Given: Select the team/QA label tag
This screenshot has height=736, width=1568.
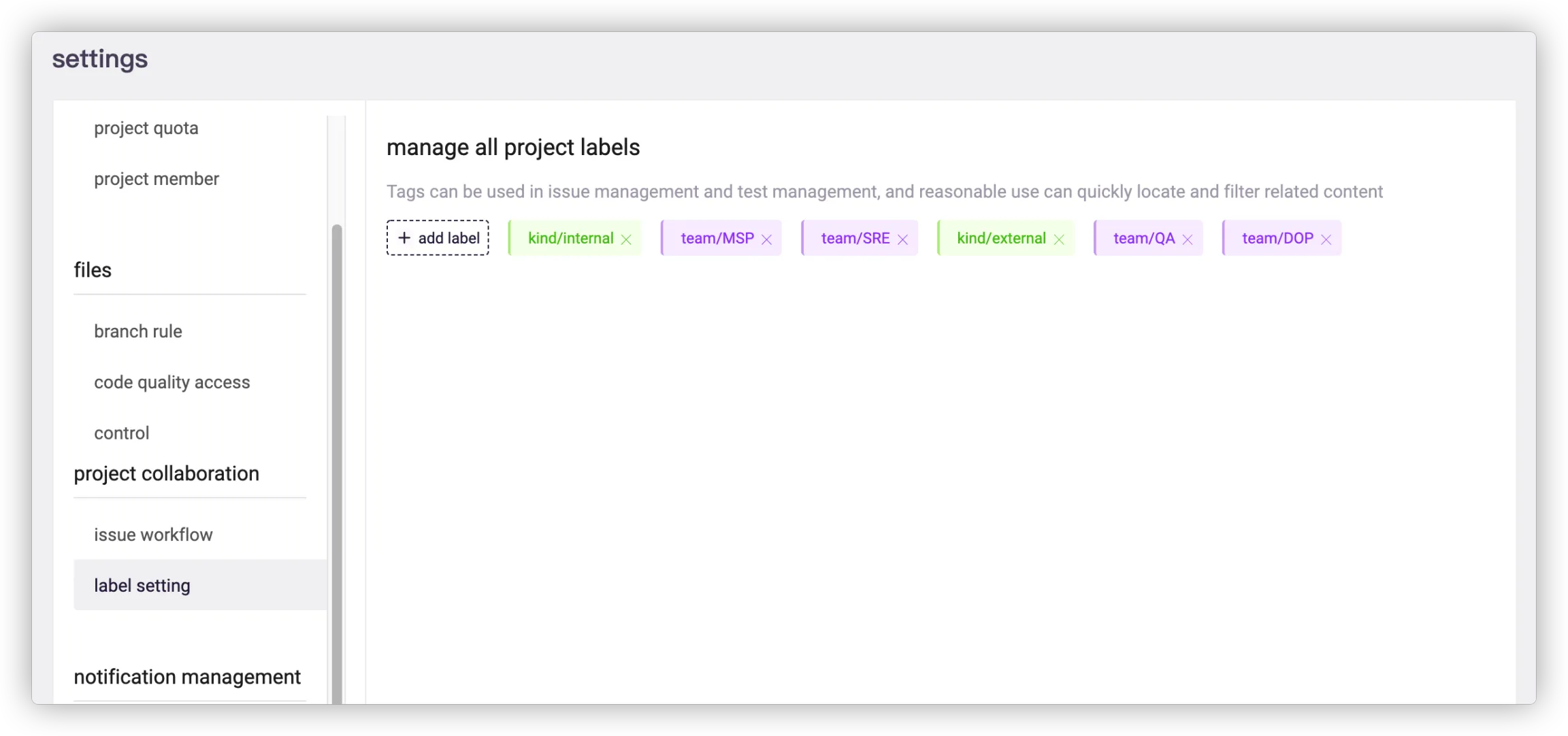Looking at the screenshot, I should [1143, 238].
